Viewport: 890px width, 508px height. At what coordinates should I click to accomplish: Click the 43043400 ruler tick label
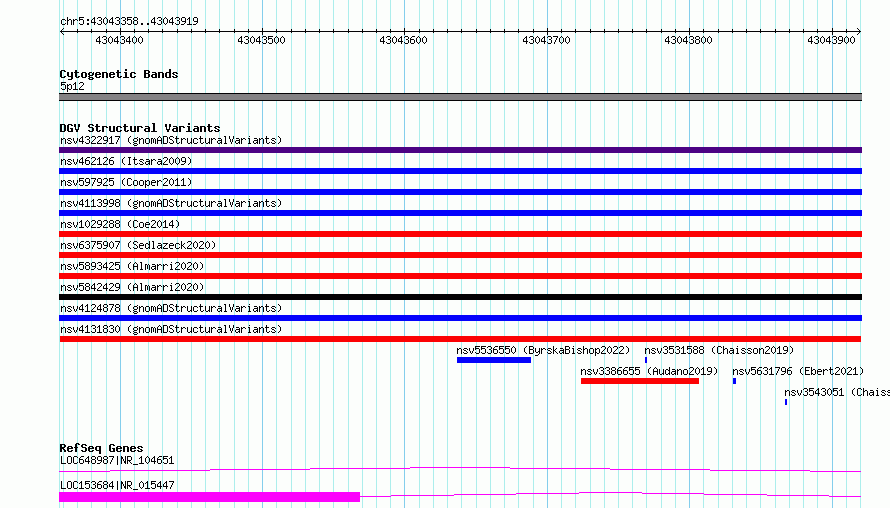(x=119, y=40)
